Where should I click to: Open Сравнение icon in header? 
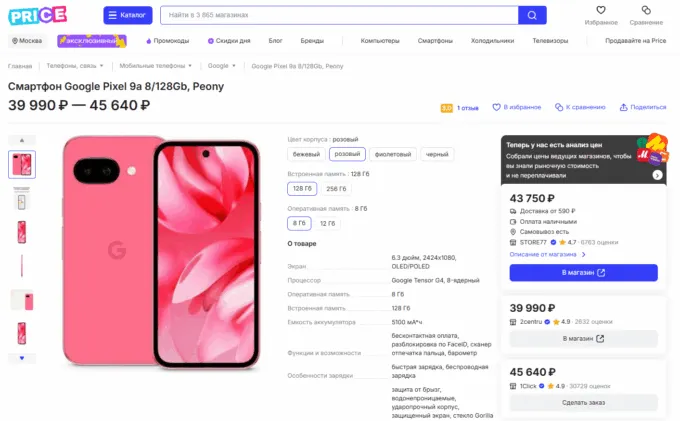click(645, 11)
